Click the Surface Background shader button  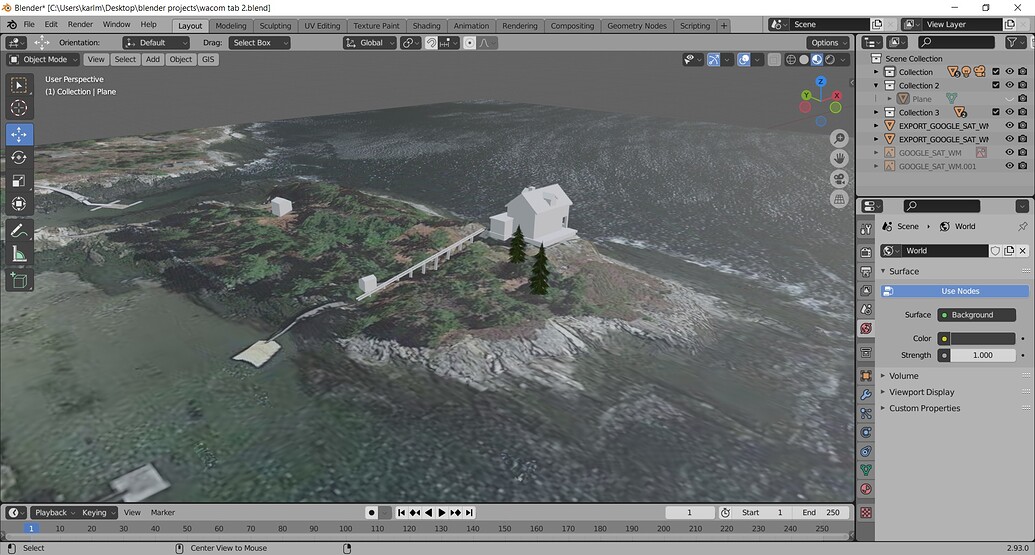coord(977,315)
